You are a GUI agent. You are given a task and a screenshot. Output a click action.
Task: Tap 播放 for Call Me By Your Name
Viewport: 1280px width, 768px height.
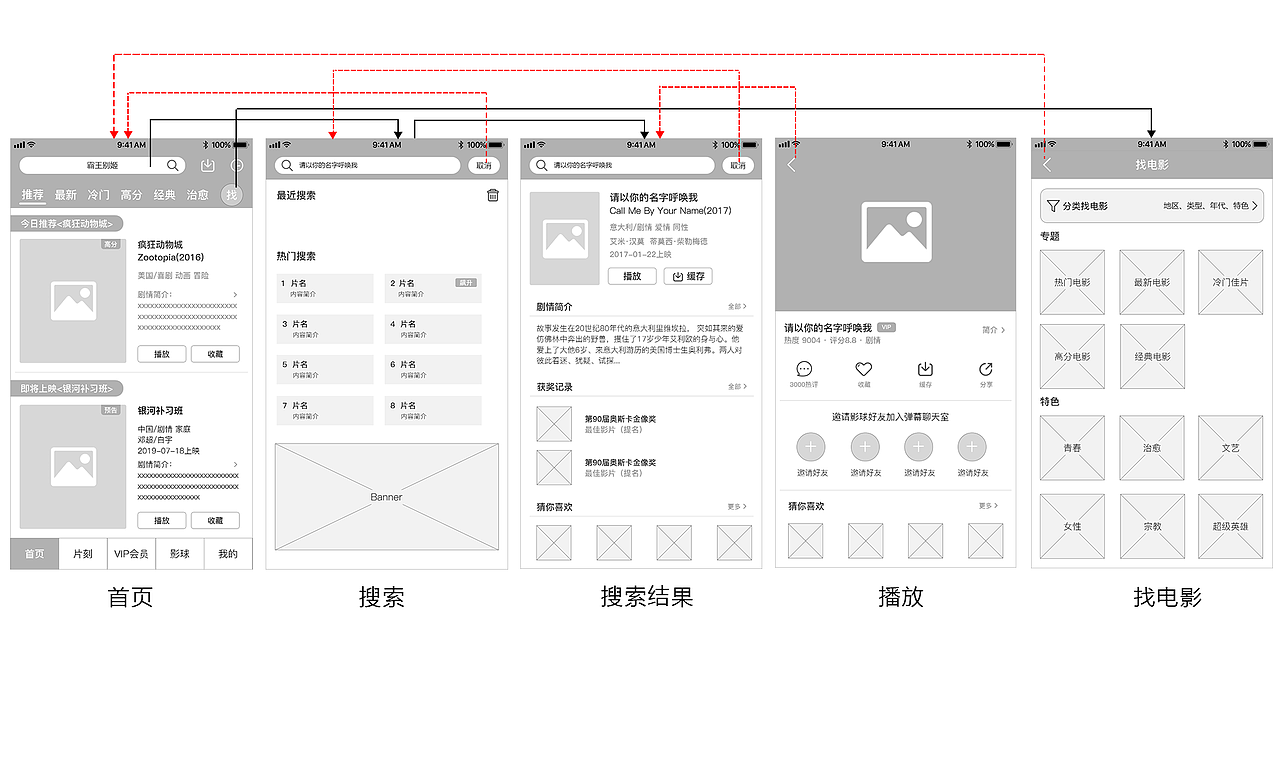(x=631, y=276)
